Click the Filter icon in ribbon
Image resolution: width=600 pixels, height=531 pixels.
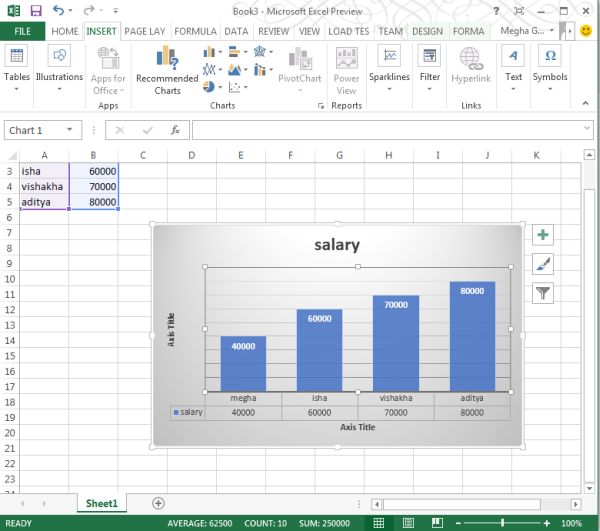430,56
